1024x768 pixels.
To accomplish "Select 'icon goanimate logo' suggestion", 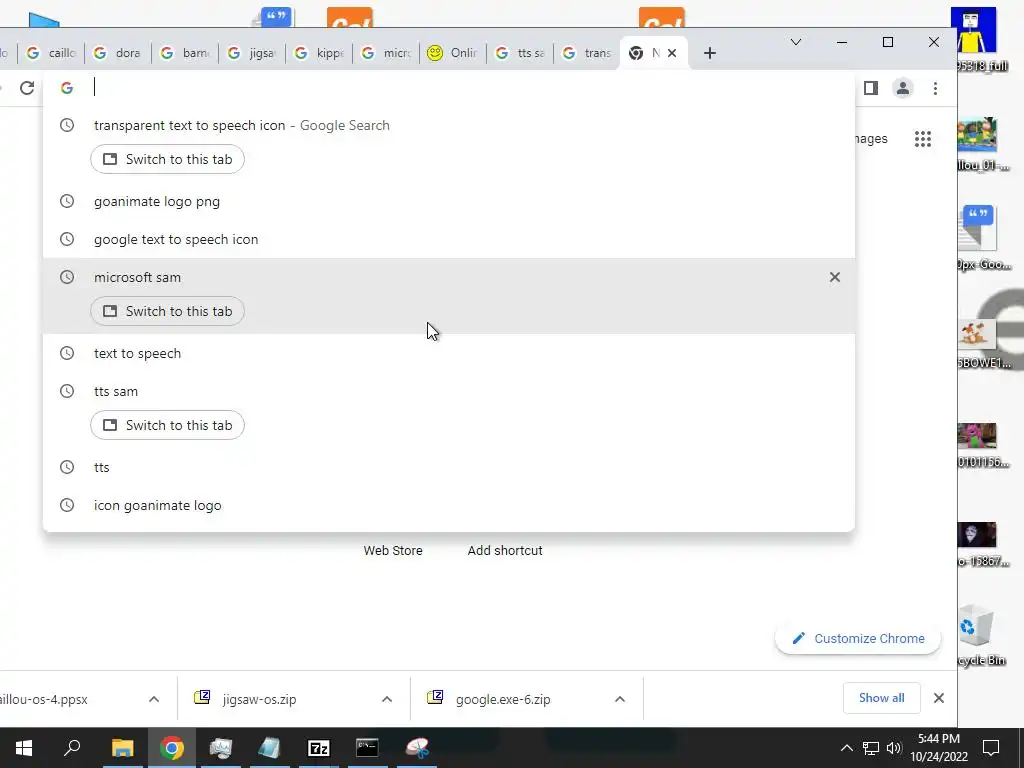I will [449, 505].
